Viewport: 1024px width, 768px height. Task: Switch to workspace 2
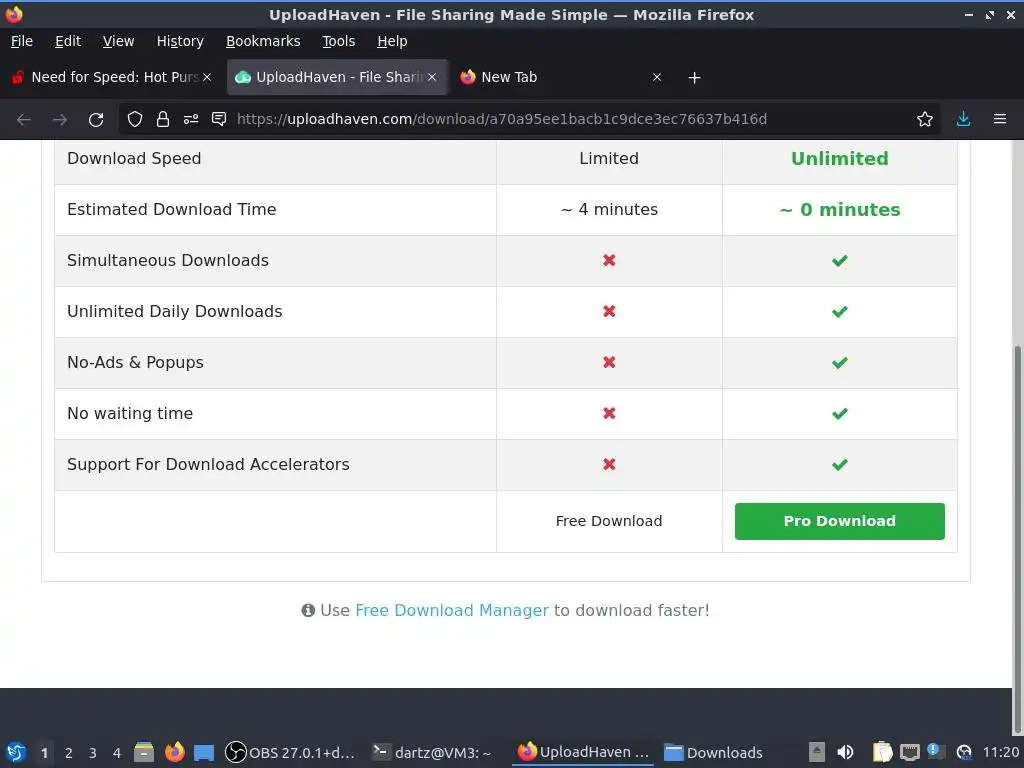(x=69, y=753)
